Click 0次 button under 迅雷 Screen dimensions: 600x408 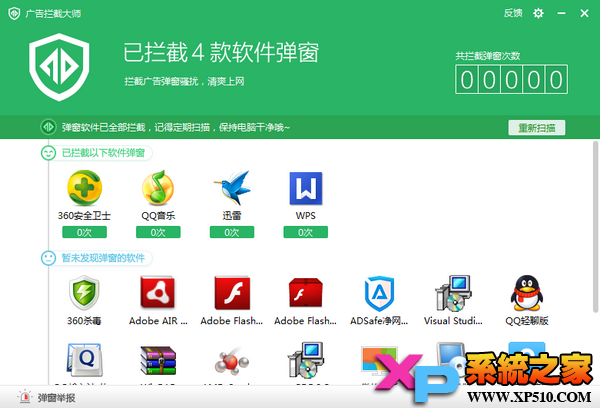pos(232,232)
